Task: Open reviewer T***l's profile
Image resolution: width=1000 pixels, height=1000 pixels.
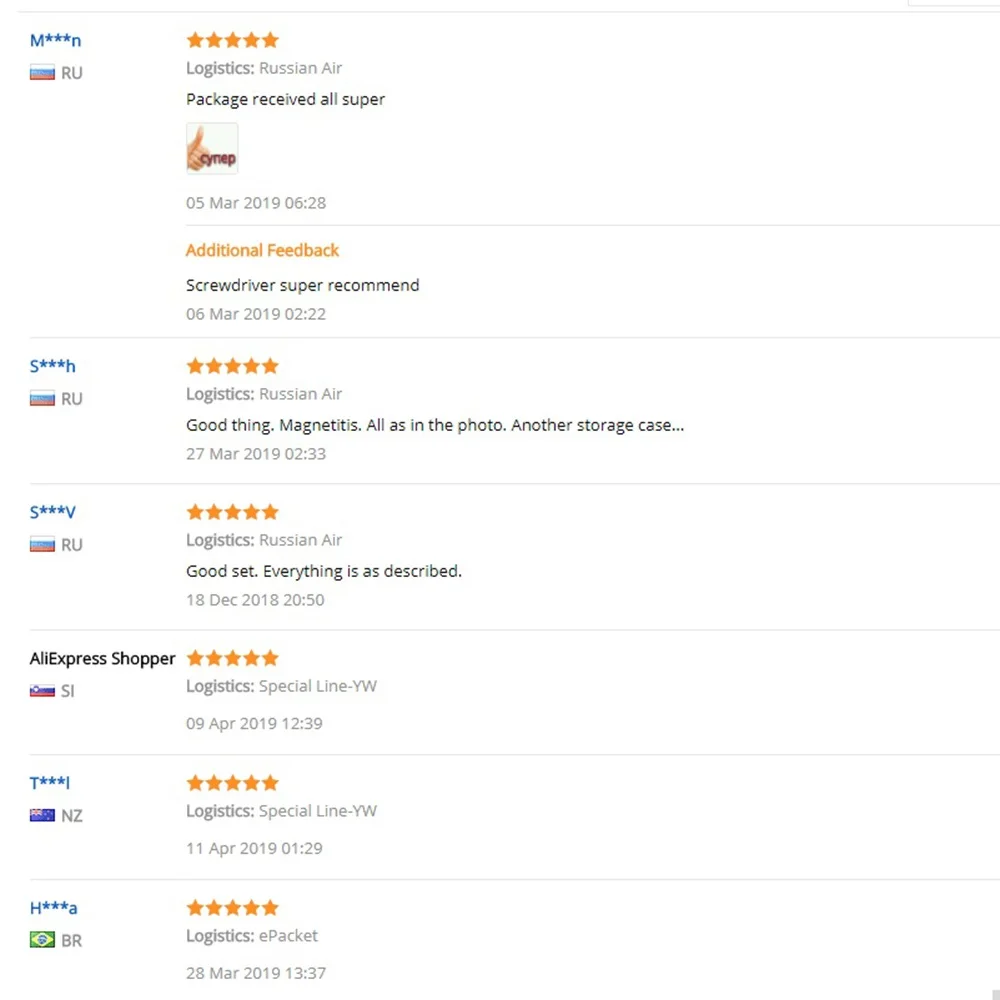Action: [50, 783]
